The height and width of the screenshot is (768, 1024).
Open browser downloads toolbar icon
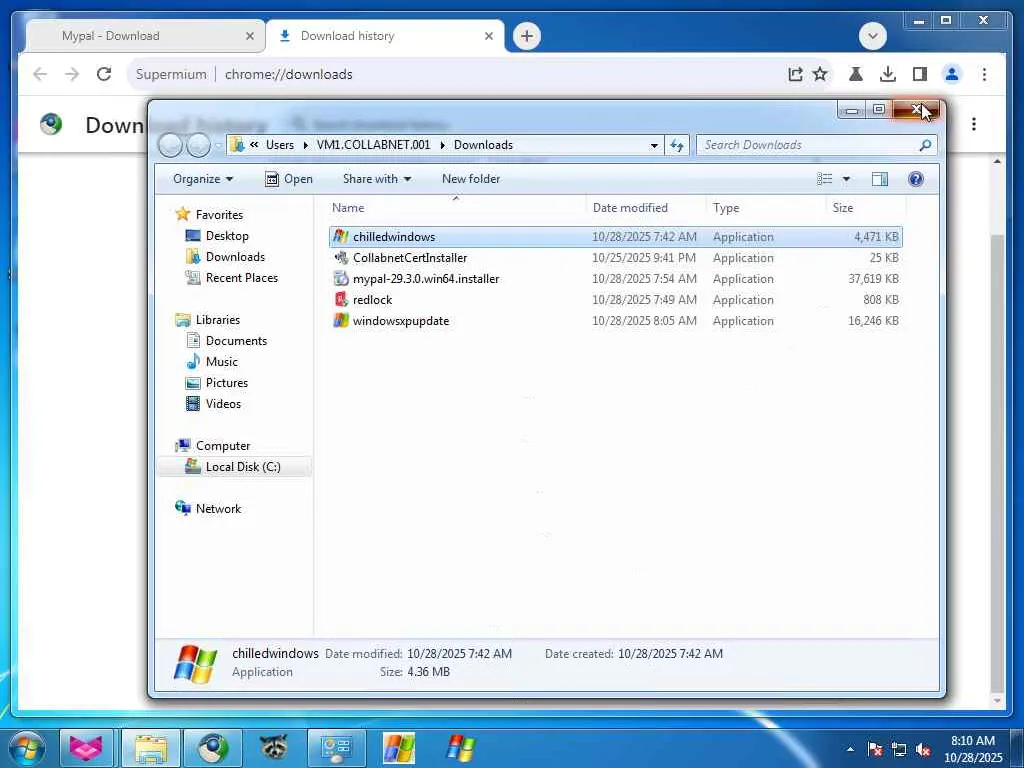[x=888, y=74]
